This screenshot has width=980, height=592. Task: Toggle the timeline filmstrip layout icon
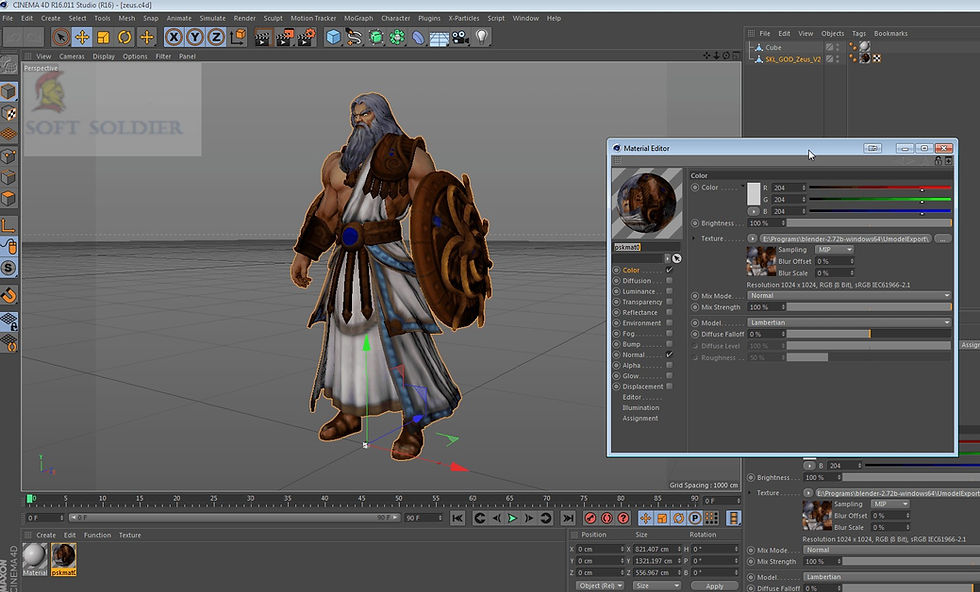click(x=733, y=518)
